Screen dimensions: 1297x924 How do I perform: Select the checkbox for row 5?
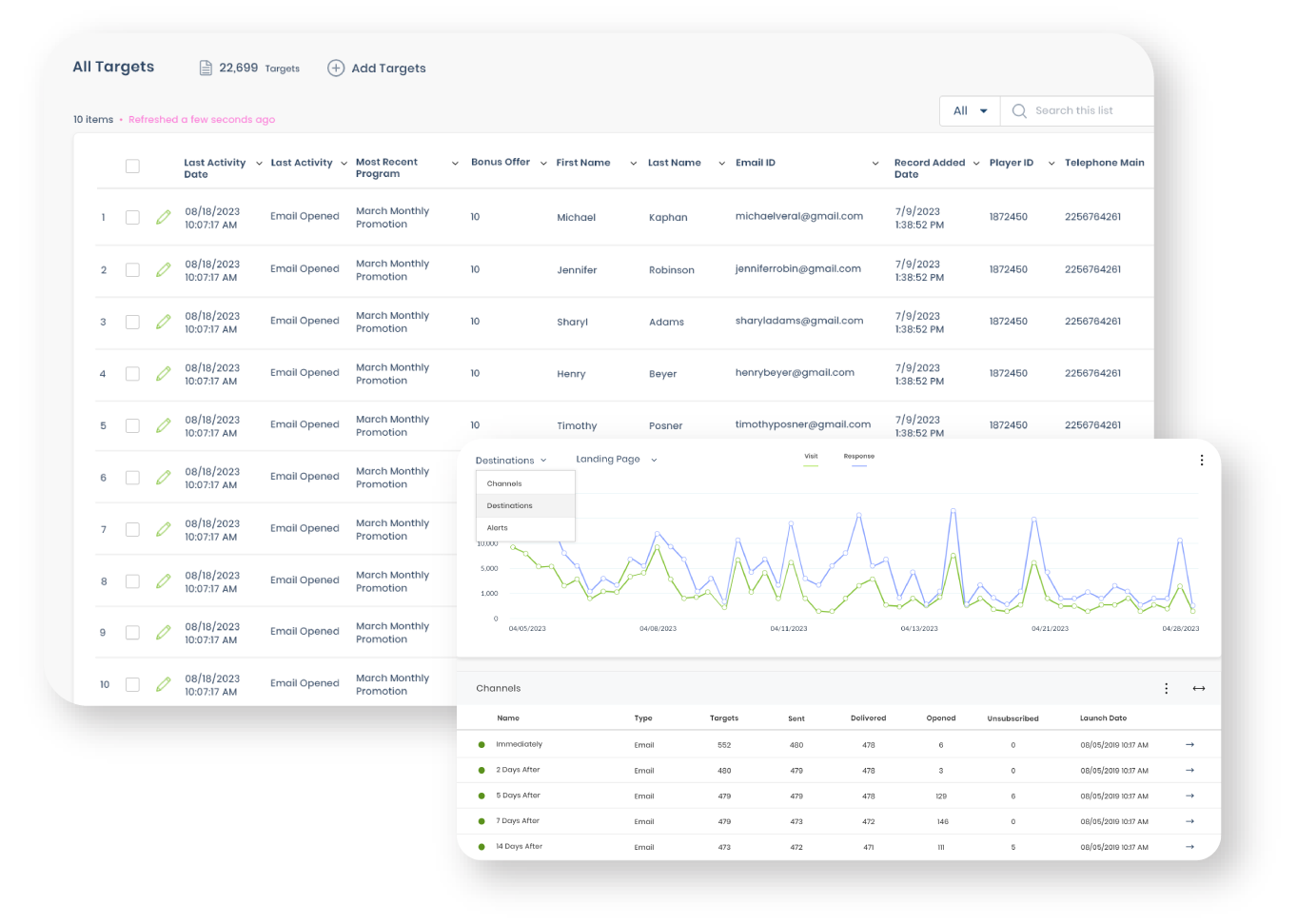[132, 425]
